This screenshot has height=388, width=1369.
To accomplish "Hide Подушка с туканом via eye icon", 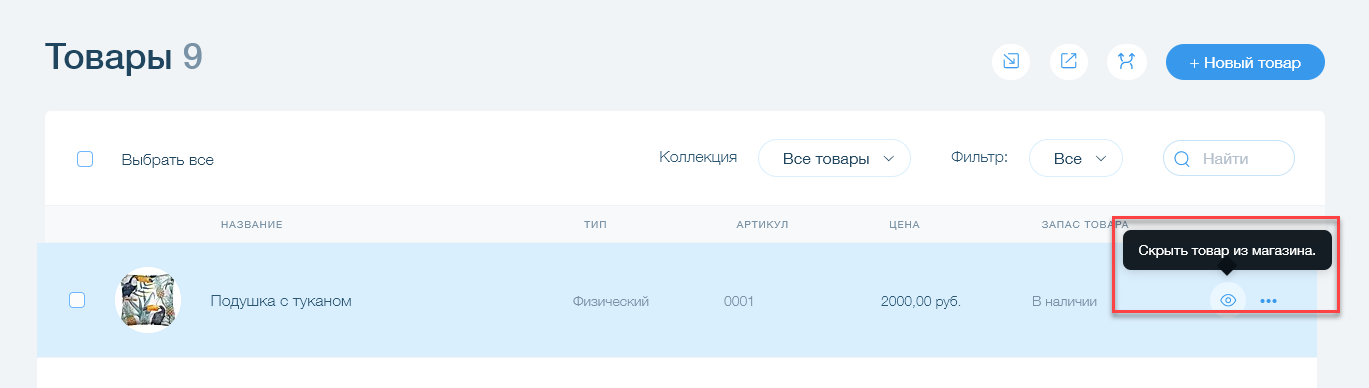I will 1229,300.
